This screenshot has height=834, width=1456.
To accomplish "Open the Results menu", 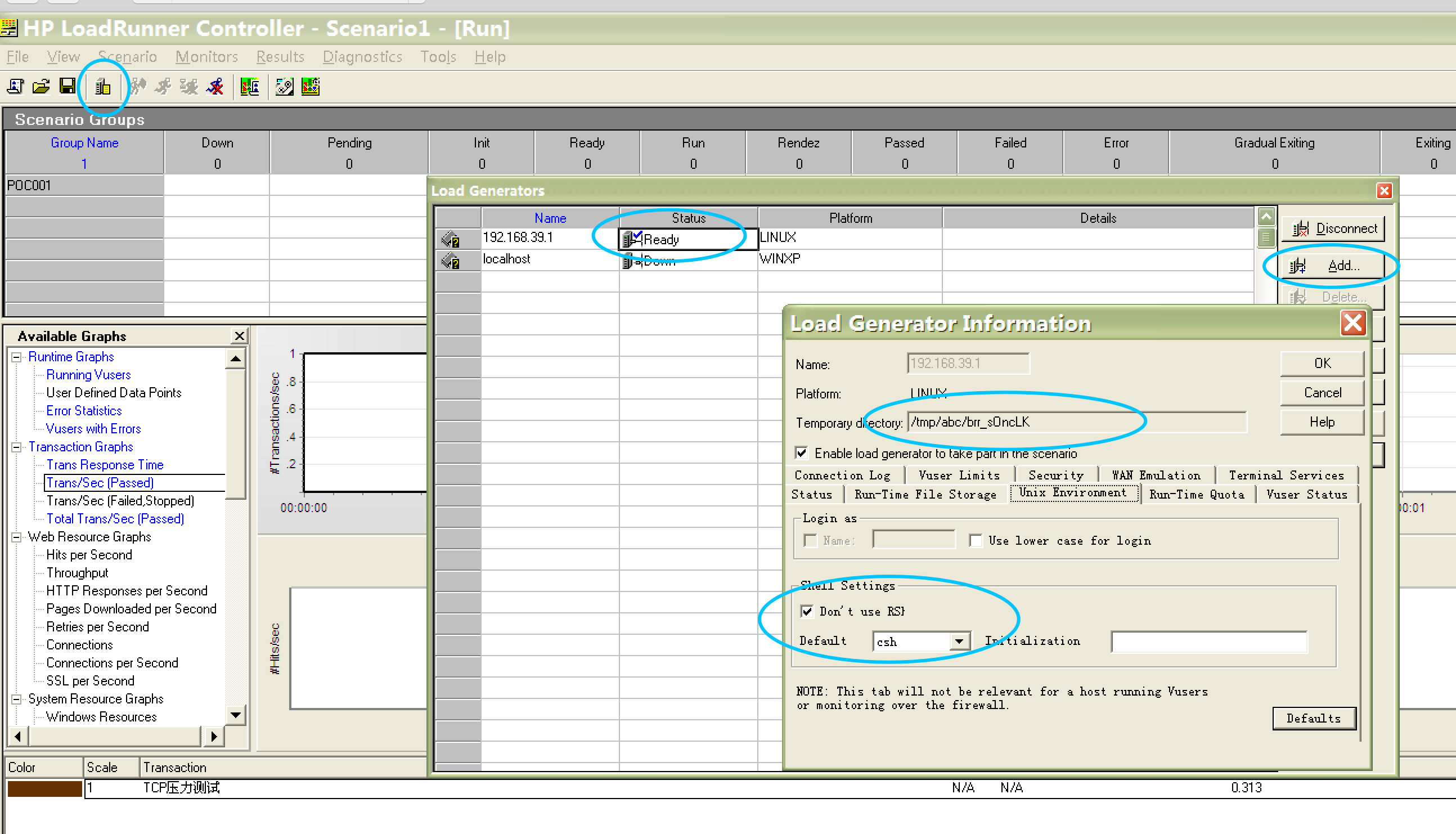I will coord(280,57).
